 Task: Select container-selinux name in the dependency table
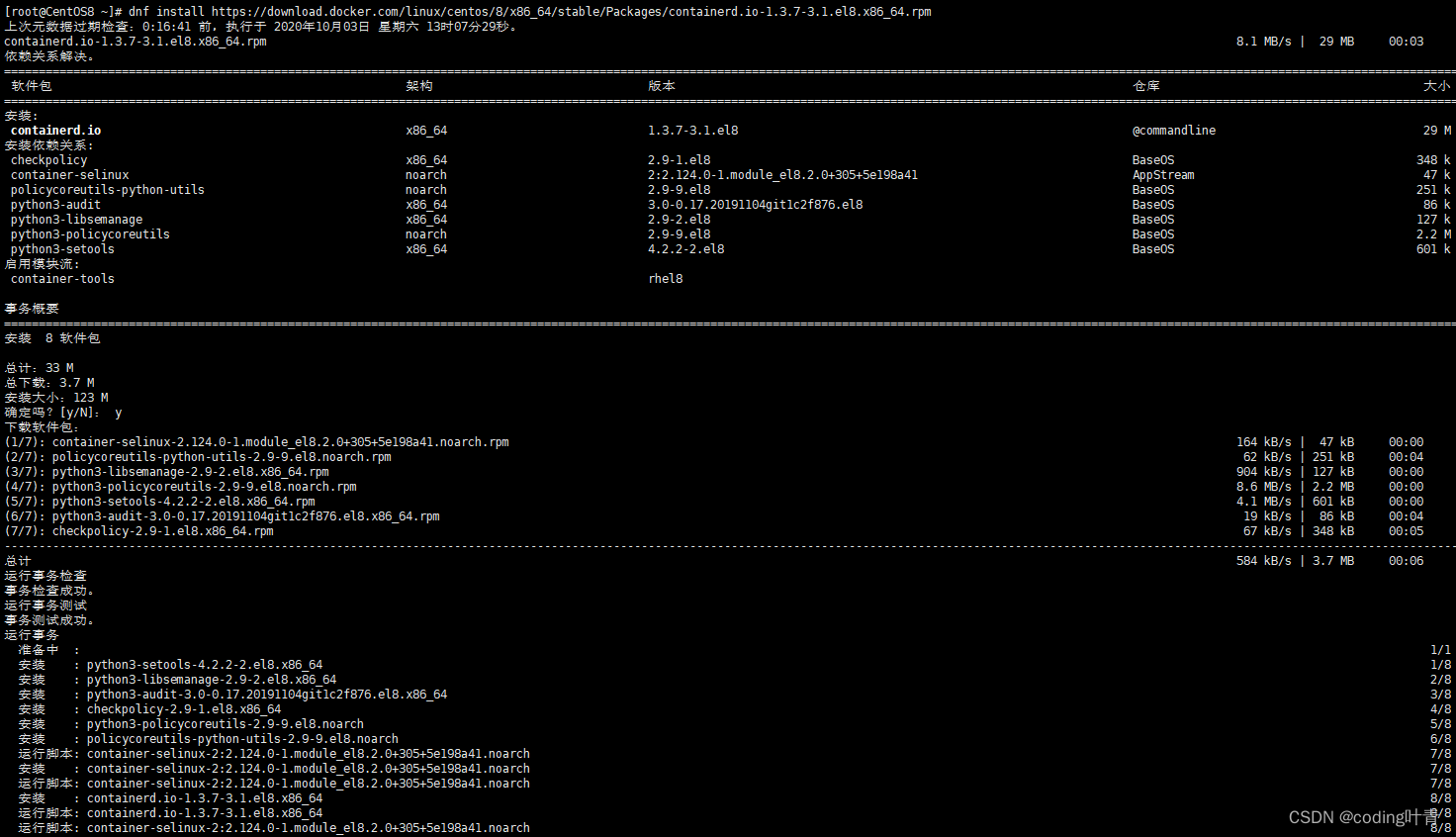pyautogui.click(x=69, y=175)
